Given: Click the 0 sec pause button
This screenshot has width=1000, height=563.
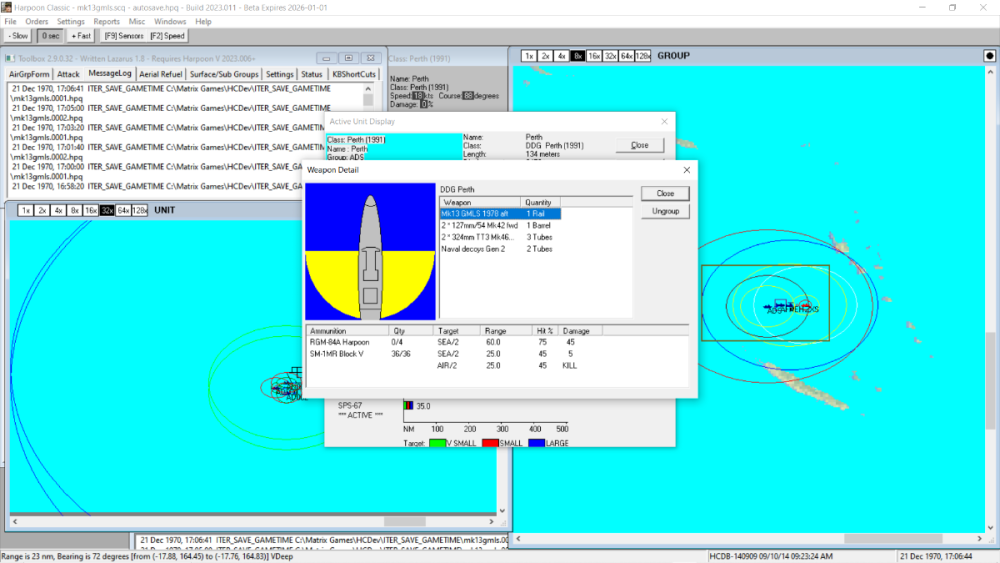Looking at the screenshot, I should click(50, 36).
